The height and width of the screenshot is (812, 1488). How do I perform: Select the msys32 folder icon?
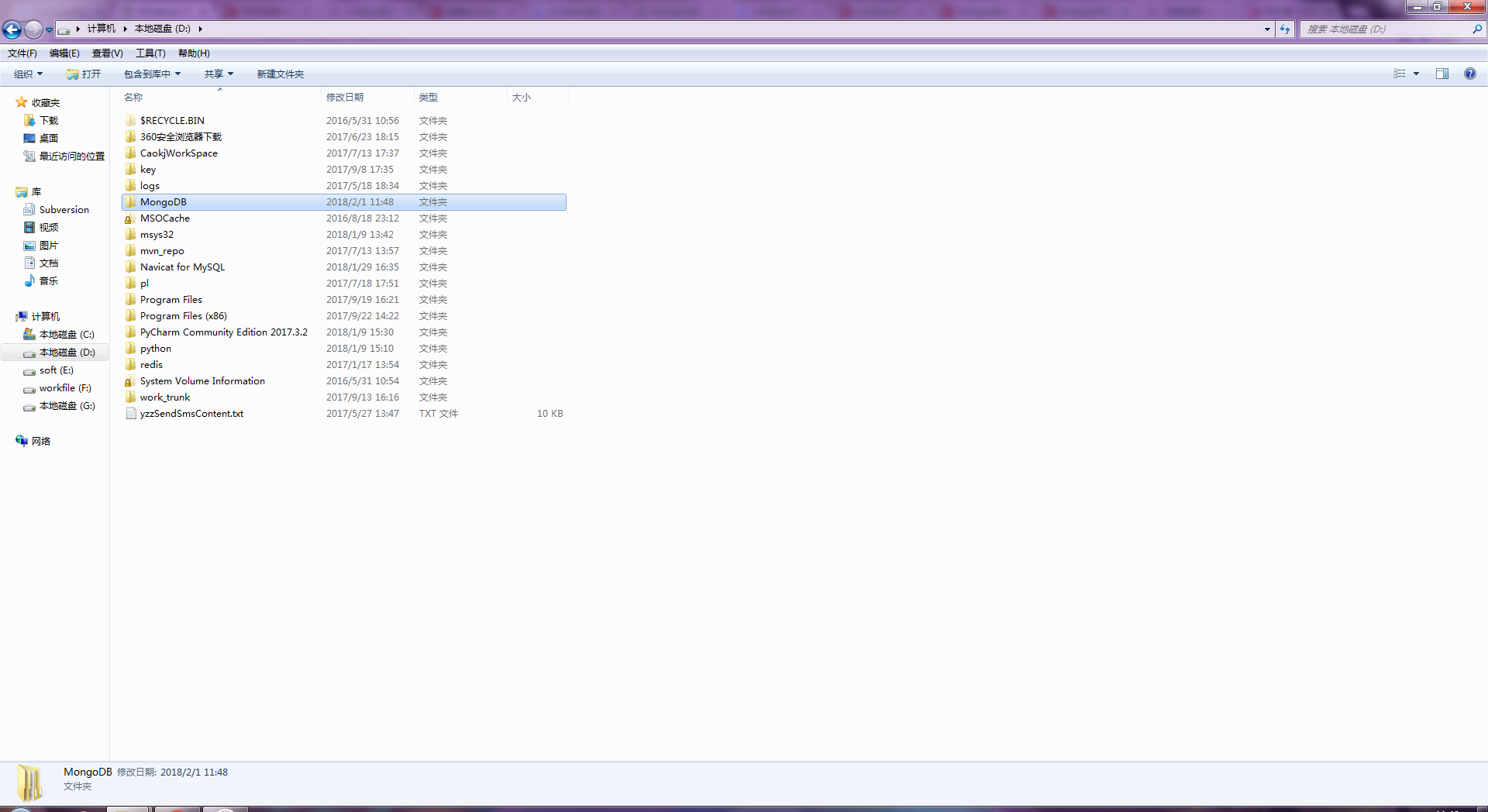click(x=131, y=234)
